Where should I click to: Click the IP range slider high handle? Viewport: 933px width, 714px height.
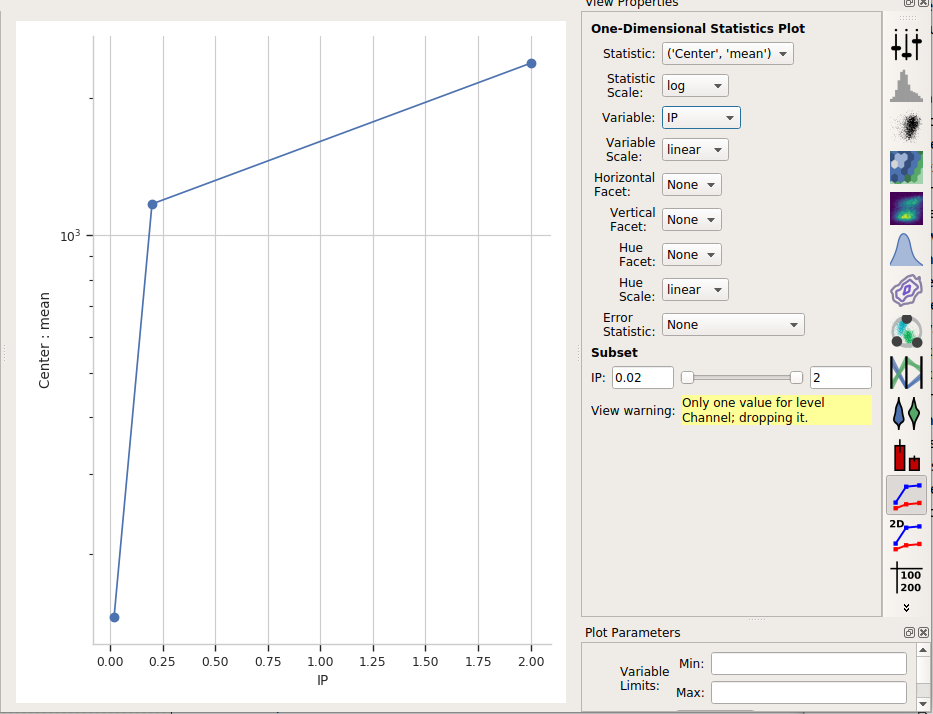pyautogui.click(x=796, y=377)
